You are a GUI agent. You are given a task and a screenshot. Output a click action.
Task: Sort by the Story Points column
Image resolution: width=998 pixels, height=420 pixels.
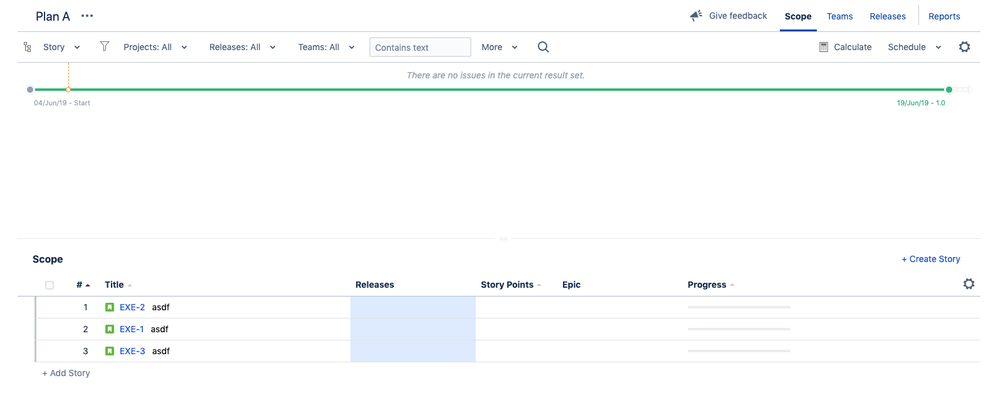511,285
